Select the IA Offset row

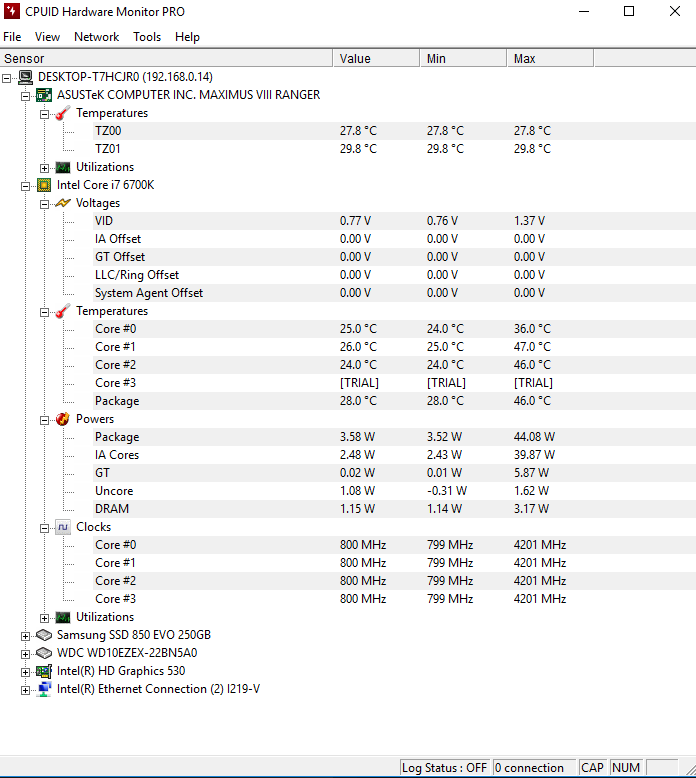394,239
